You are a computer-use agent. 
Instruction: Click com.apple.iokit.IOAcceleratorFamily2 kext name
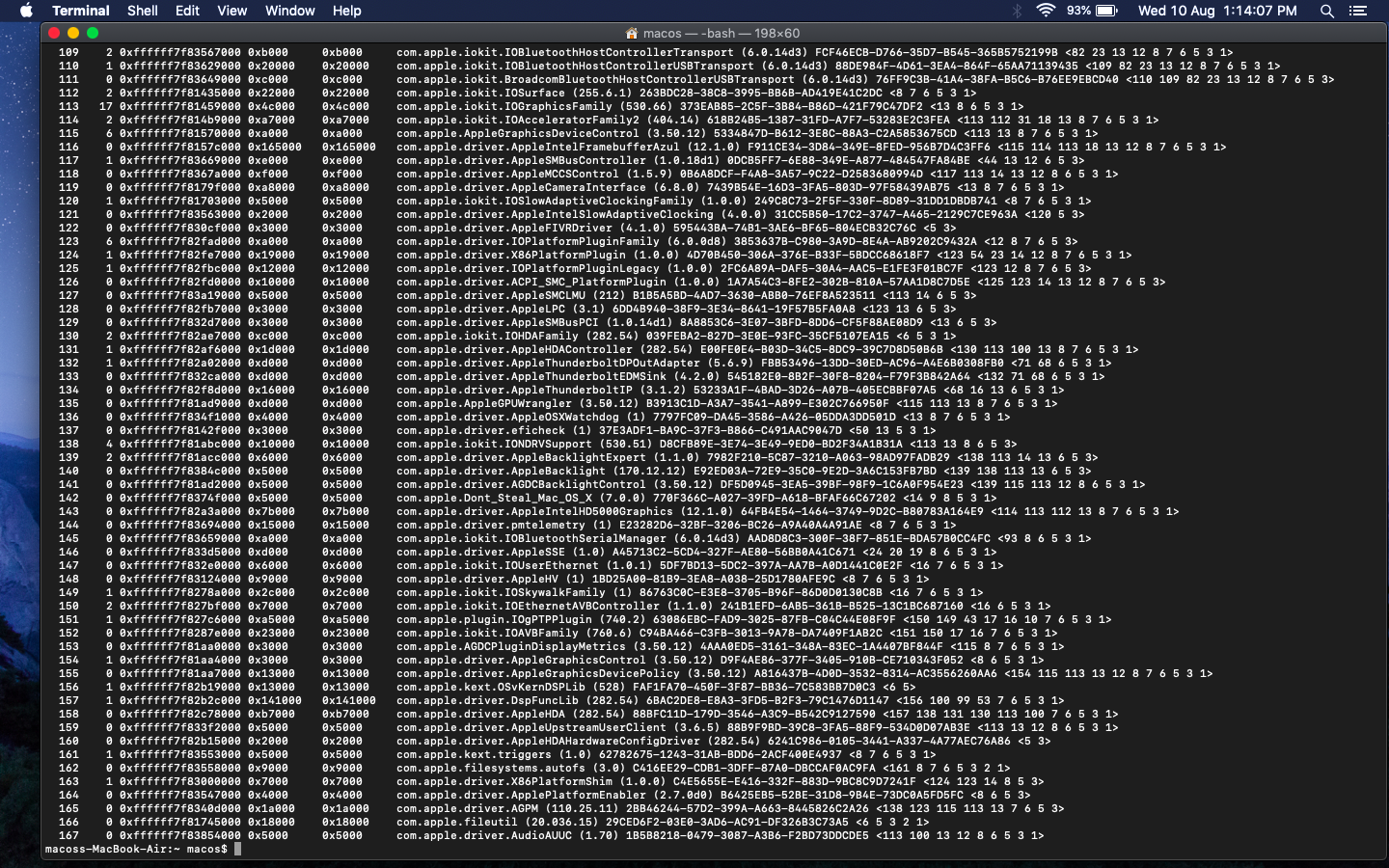(x=518, y=120)
